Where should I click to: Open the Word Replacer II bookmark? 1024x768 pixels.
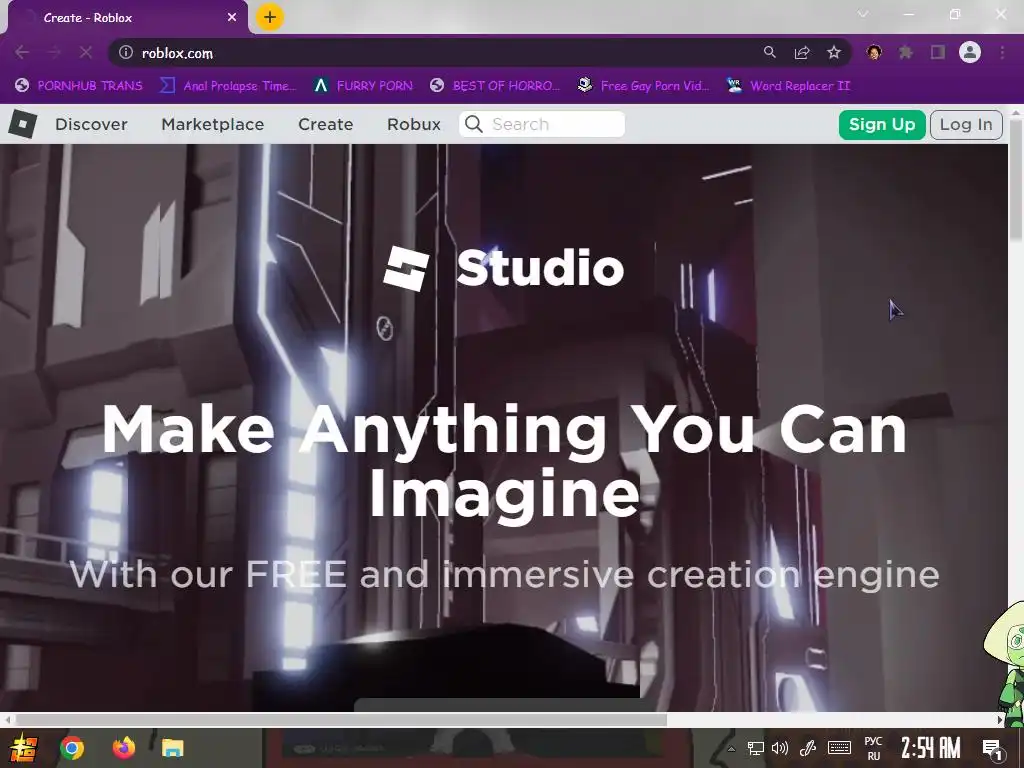pyautogui.click(x=788, y=86)
